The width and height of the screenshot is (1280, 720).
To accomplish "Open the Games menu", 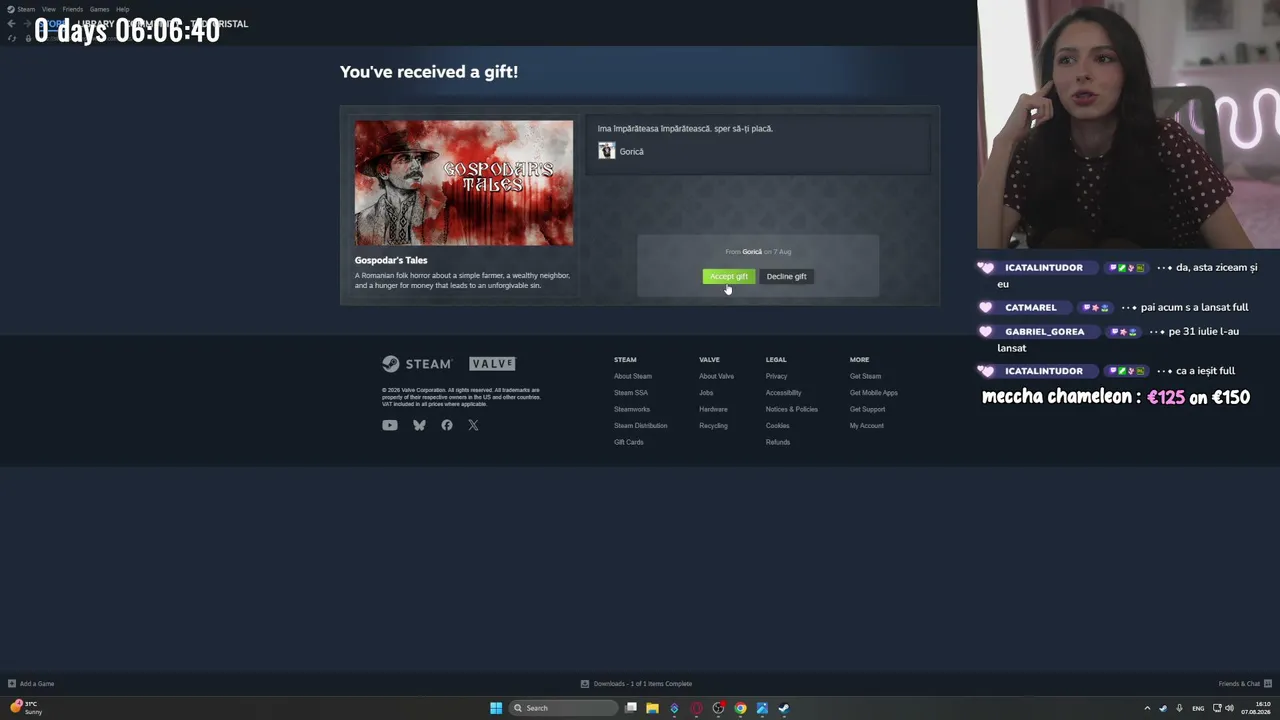I will 99,9.
